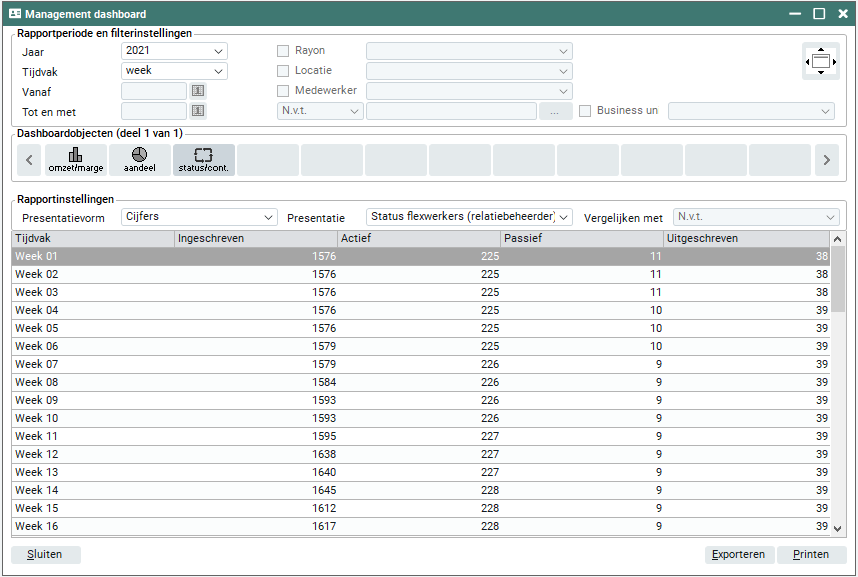
Task: Open calendar picker next to Vanaf
Action: click(198, 91)
